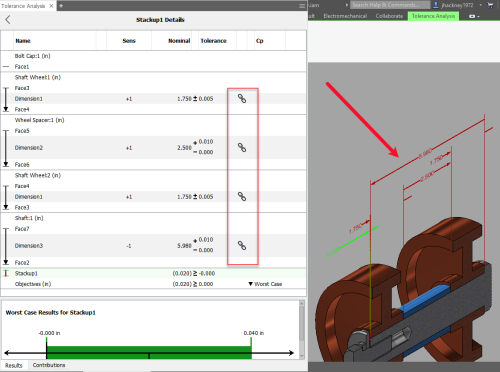The height and width of the screenshot is (372, 500).
Task: Open the Collaborate ribbon tab
Action: click(389, 16)
